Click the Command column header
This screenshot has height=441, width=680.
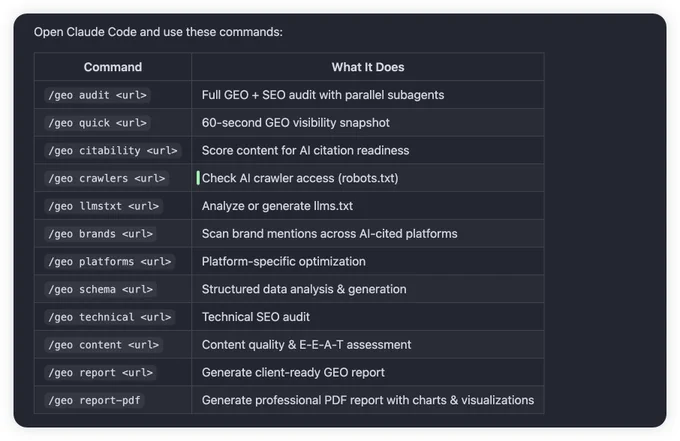pyautogui.click(x=113, y=67)
